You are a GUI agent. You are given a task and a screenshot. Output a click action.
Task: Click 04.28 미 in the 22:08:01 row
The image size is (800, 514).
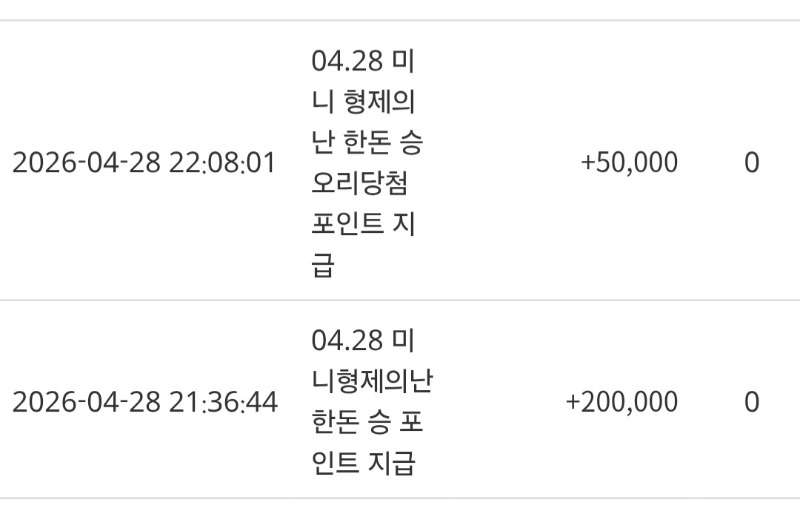click(x=363, y=61)
